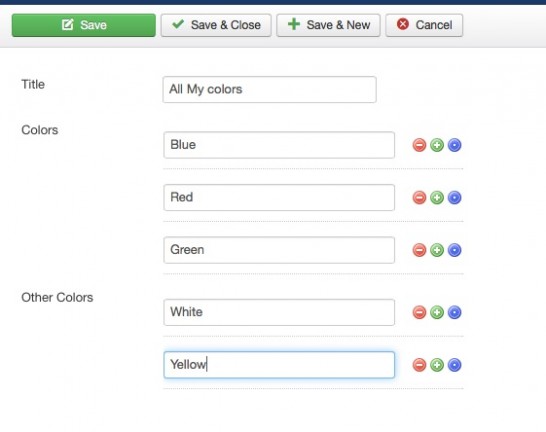Remove the Yellow color row
The width and height of the screenshot is (546, 432).
(419, 365)
